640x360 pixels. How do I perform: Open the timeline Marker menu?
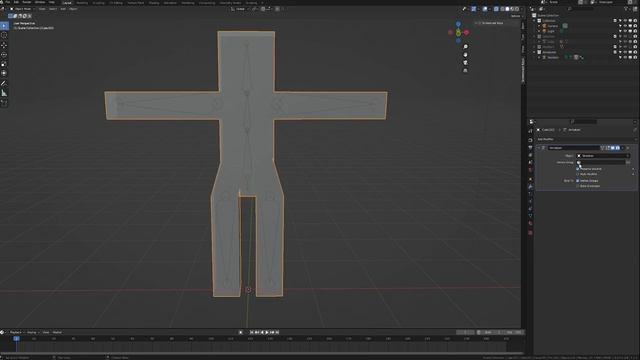pos(57,332)
